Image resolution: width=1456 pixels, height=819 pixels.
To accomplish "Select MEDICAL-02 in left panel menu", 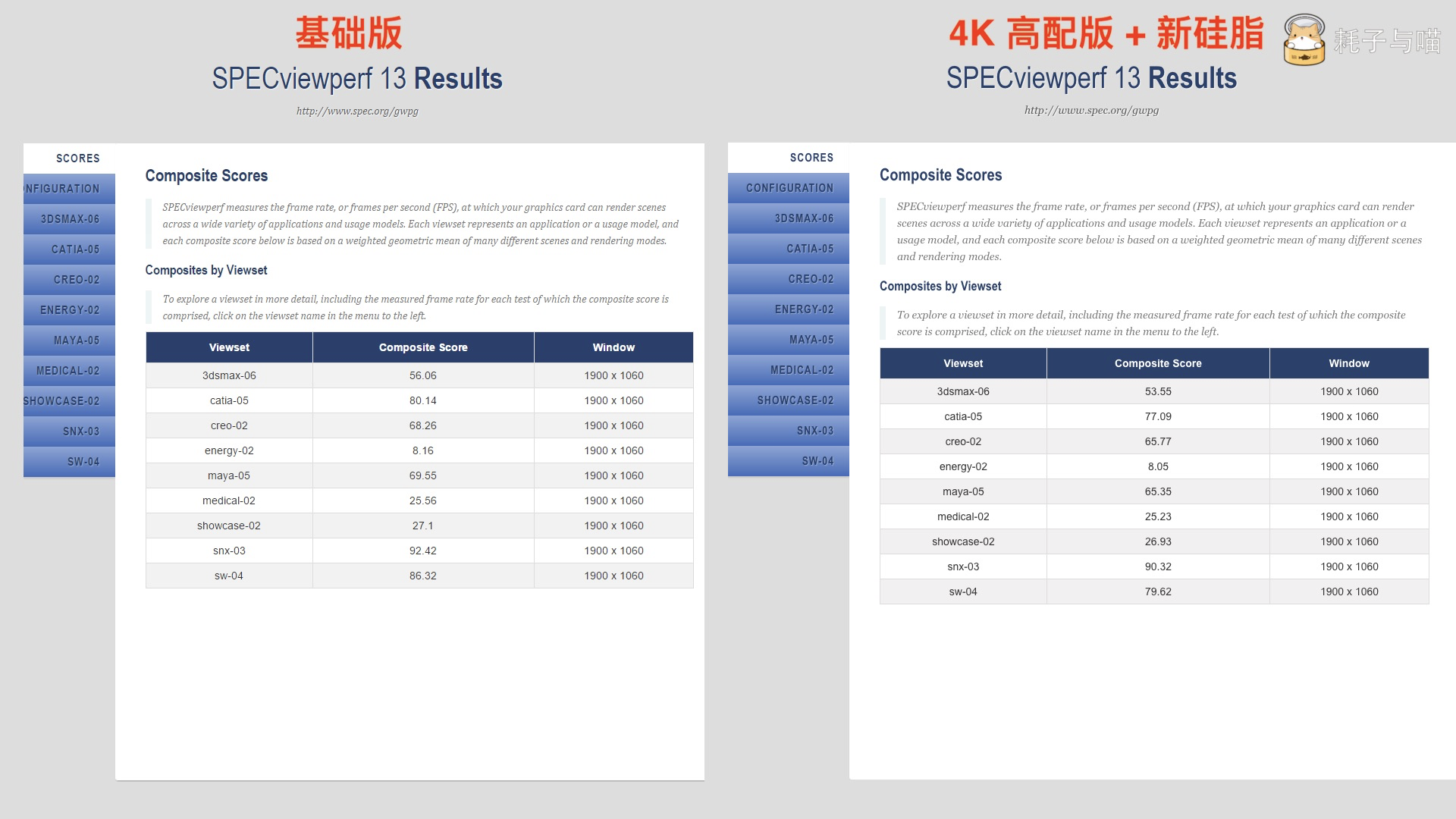I will point(69,371).
